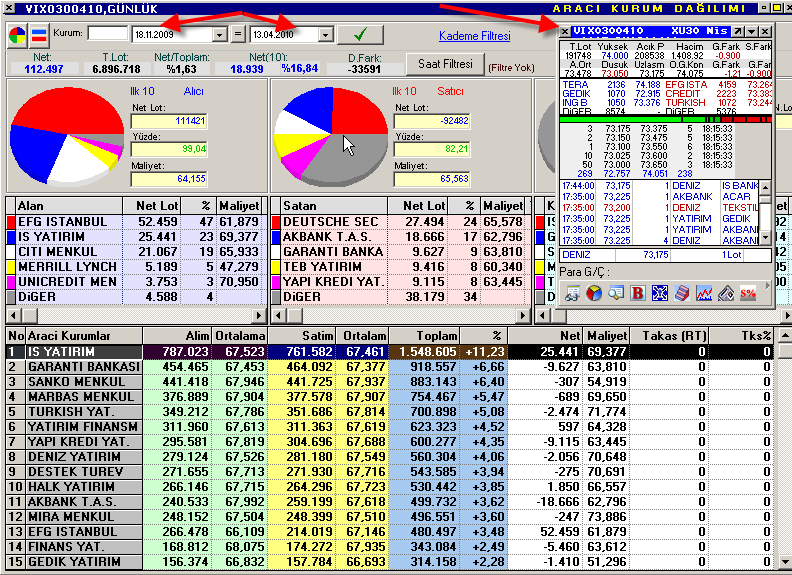Click the Satıcı pie chart
792x575 pixels.
331,135
